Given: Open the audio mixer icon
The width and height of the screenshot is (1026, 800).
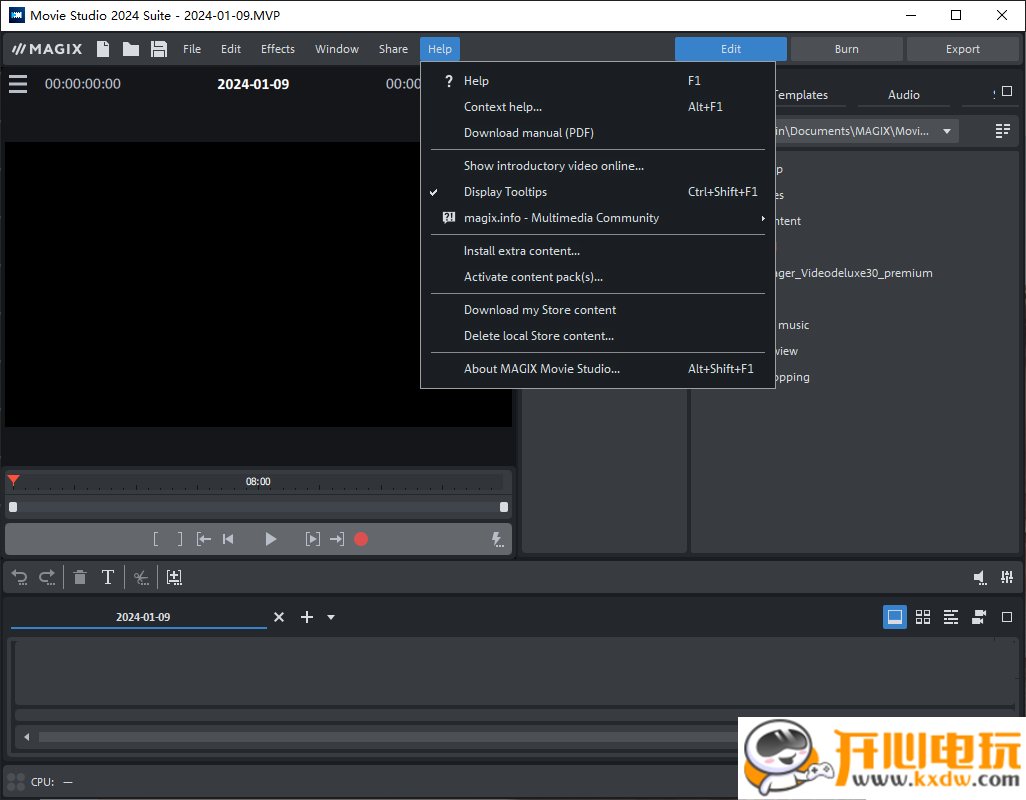Looking at the screenshot, I should pos(1007,577).
